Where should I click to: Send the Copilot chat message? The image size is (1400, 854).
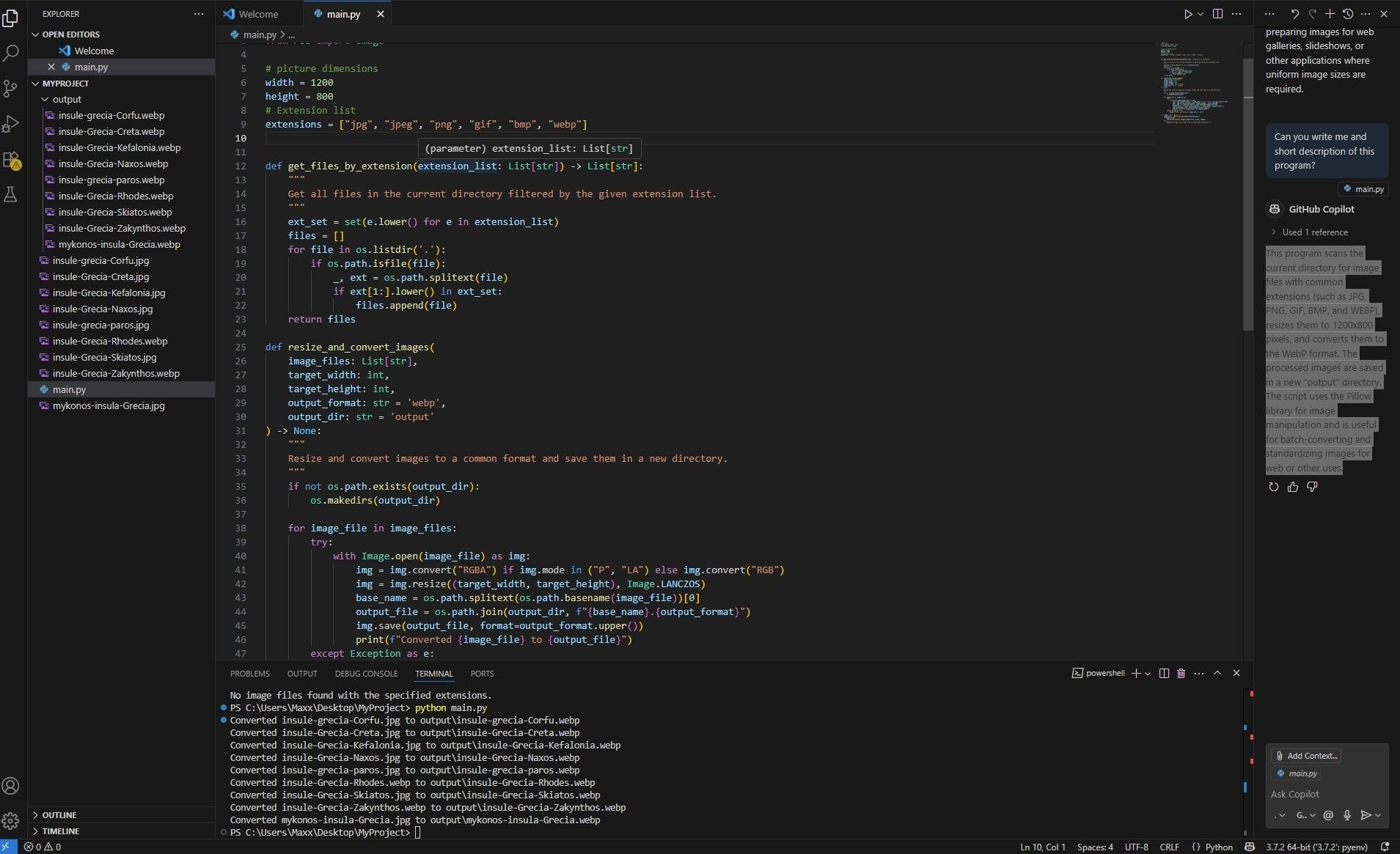(x=1366, y=815)
